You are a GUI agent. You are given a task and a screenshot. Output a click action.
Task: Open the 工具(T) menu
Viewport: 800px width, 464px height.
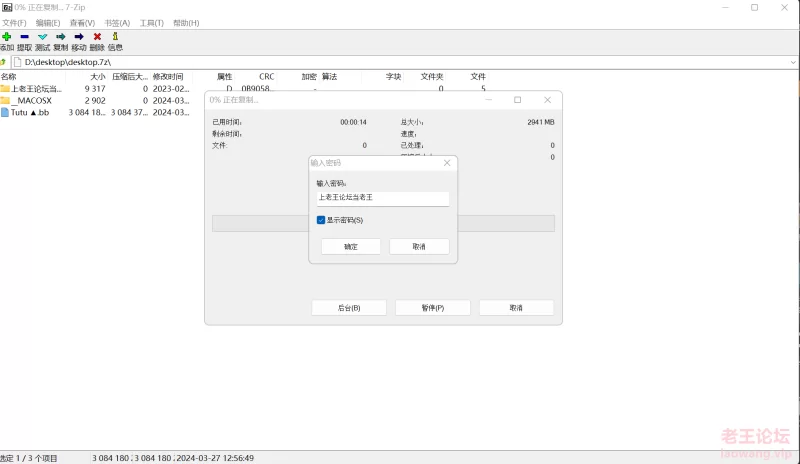pyautogui.click(x=152, y=23)
